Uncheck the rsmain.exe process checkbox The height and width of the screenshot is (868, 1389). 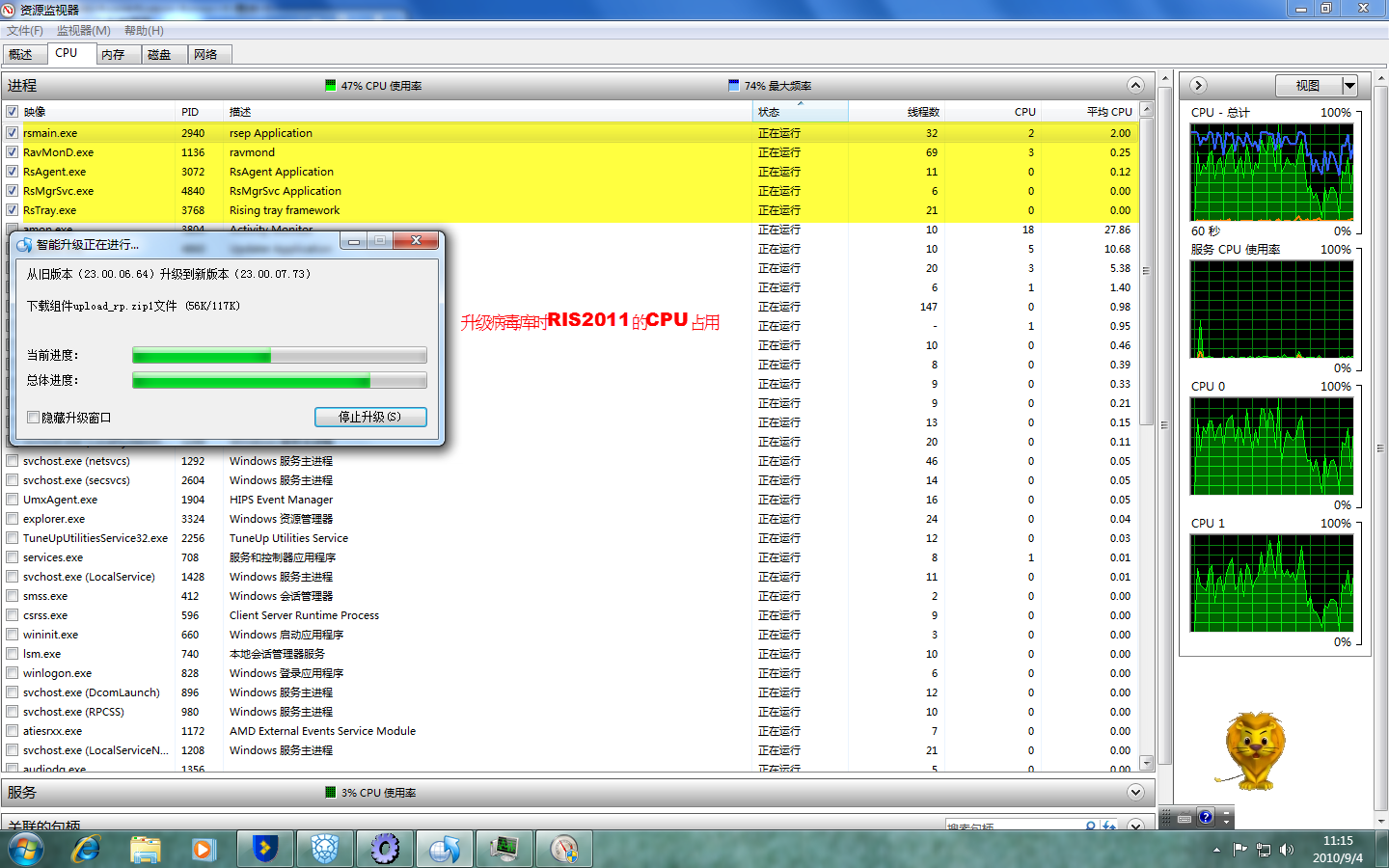point(13,133)
